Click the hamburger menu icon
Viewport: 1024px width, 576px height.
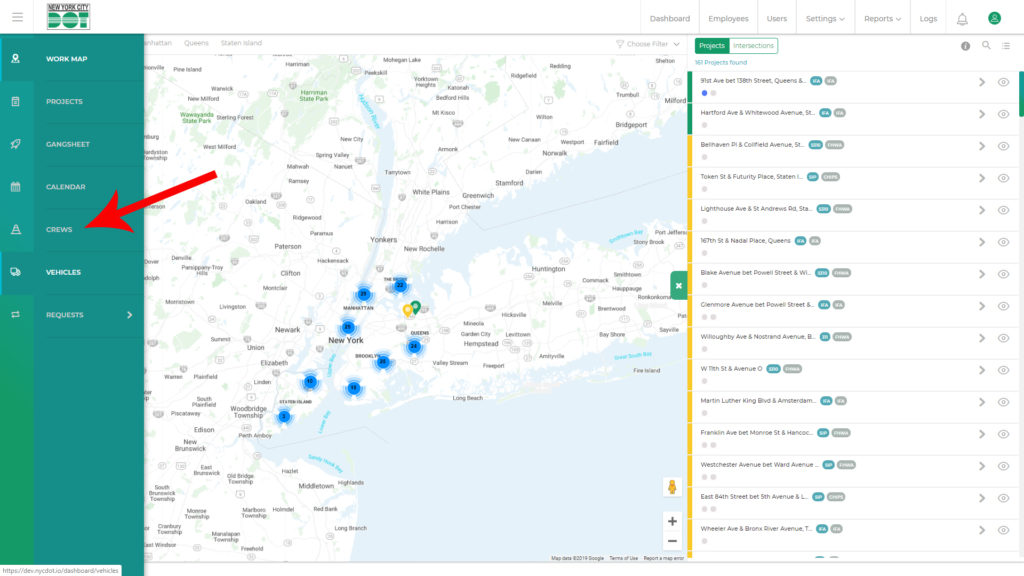[x=17, y=18]
